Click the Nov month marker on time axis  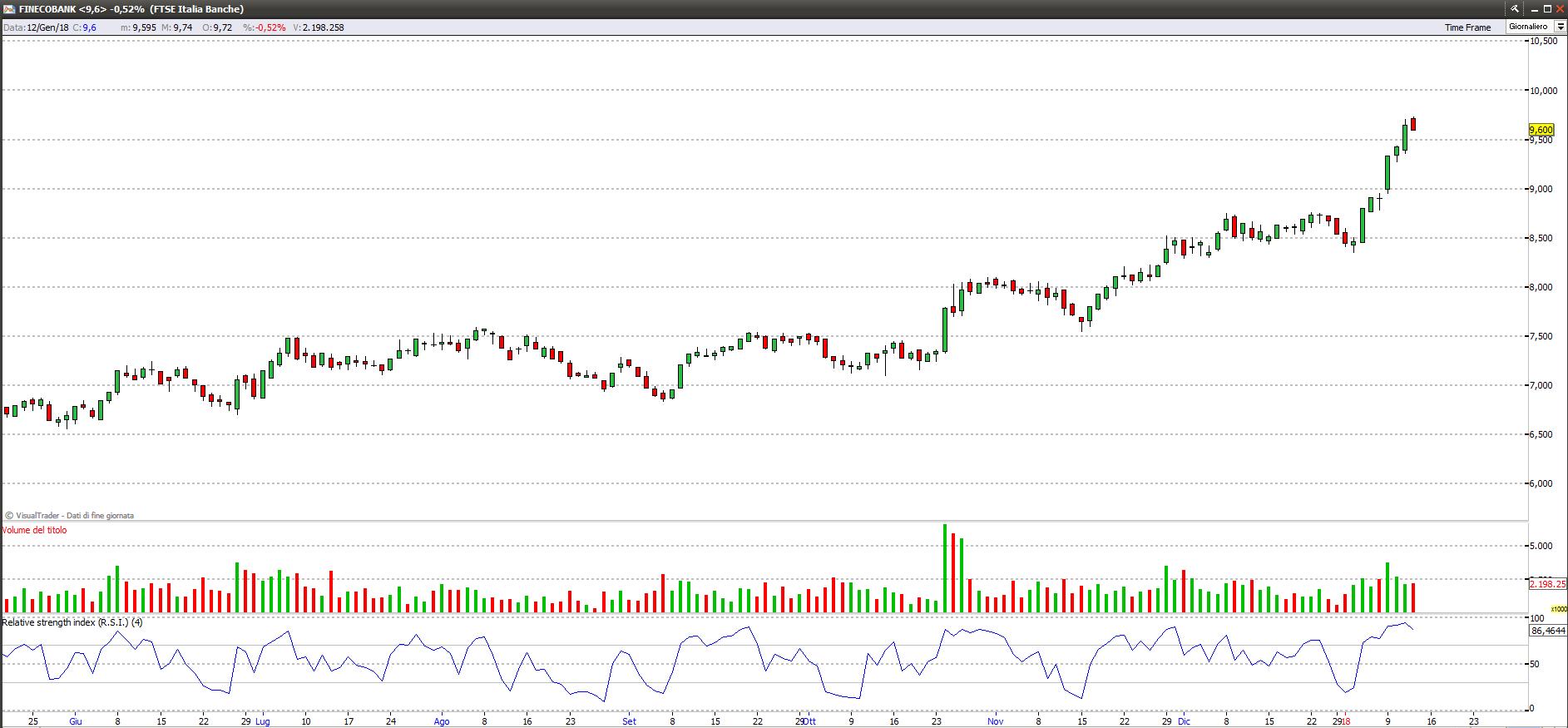click(996, 721)
